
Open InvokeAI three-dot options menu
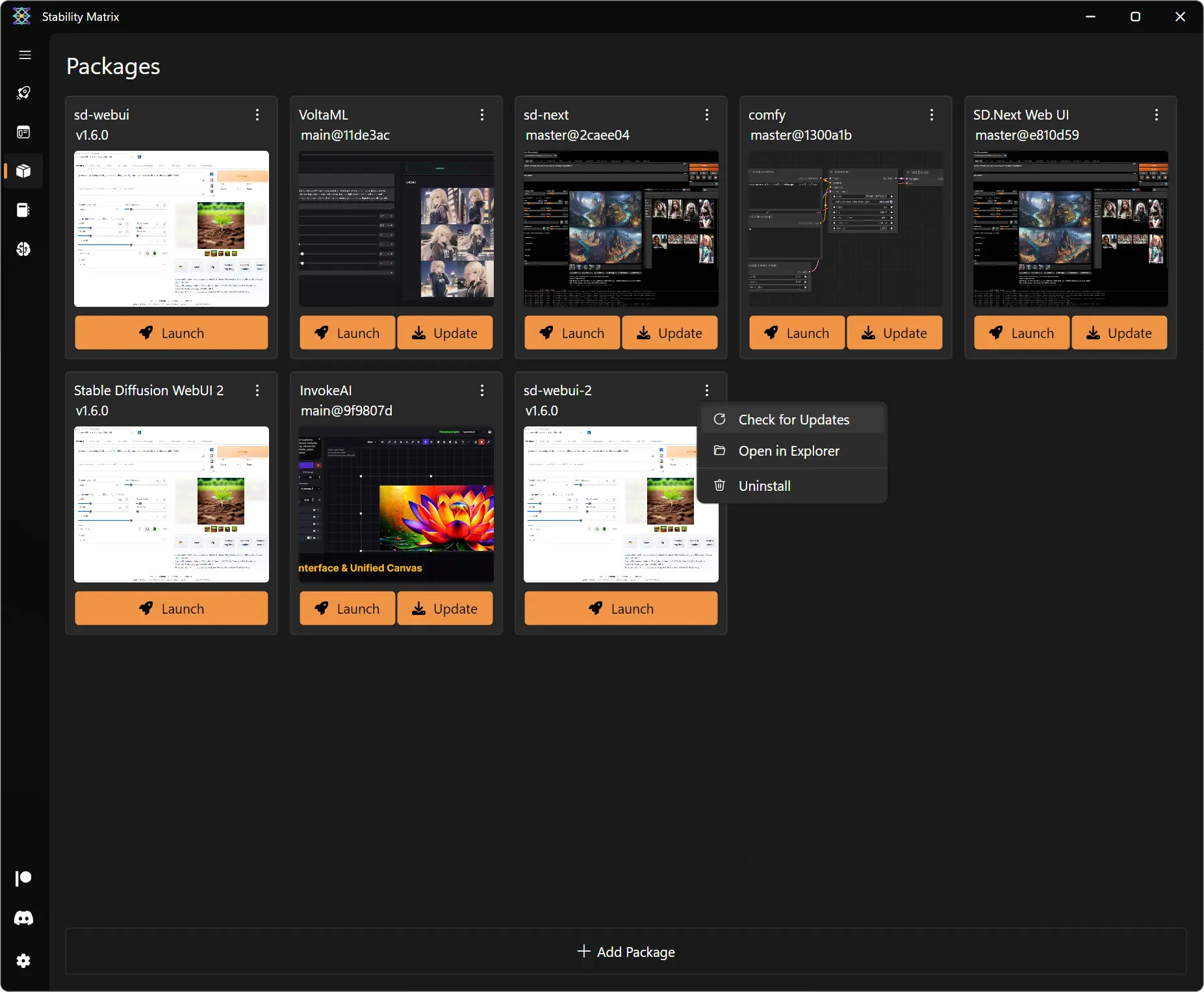pos(482,391)
